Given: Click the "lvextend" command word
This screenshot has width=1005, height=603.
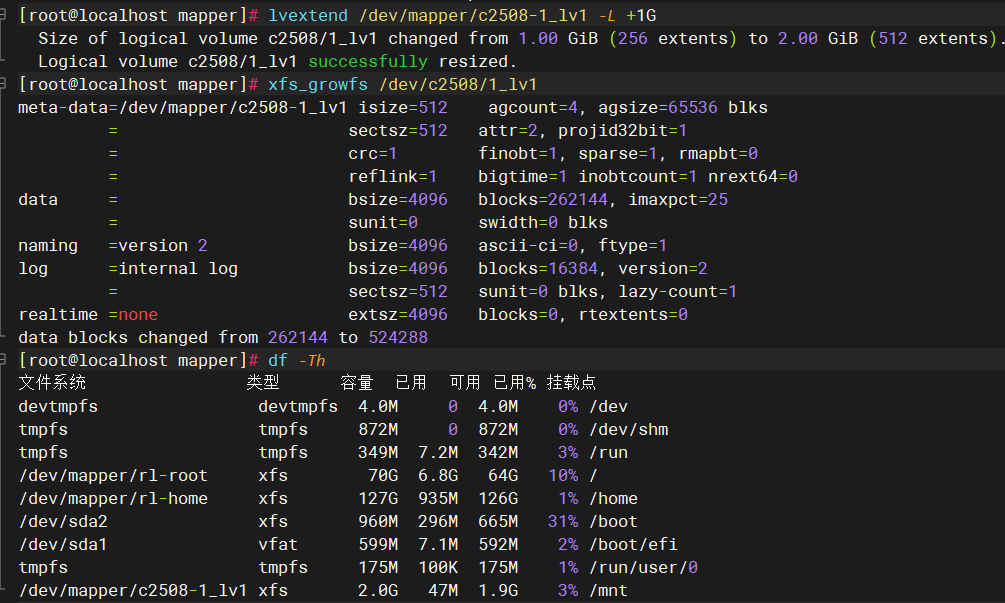Looking at the screenshot, I should coord(308,15).
